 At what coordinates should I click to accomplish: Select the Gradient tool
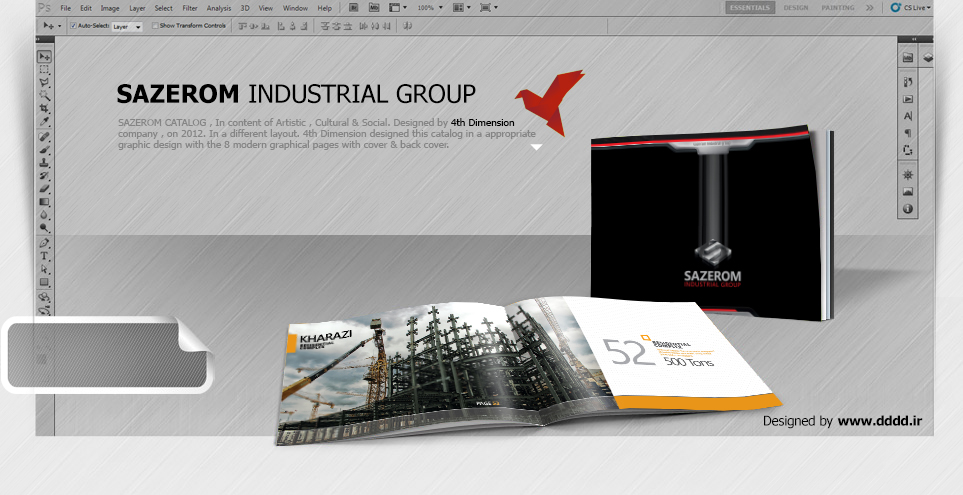point(44,201)
